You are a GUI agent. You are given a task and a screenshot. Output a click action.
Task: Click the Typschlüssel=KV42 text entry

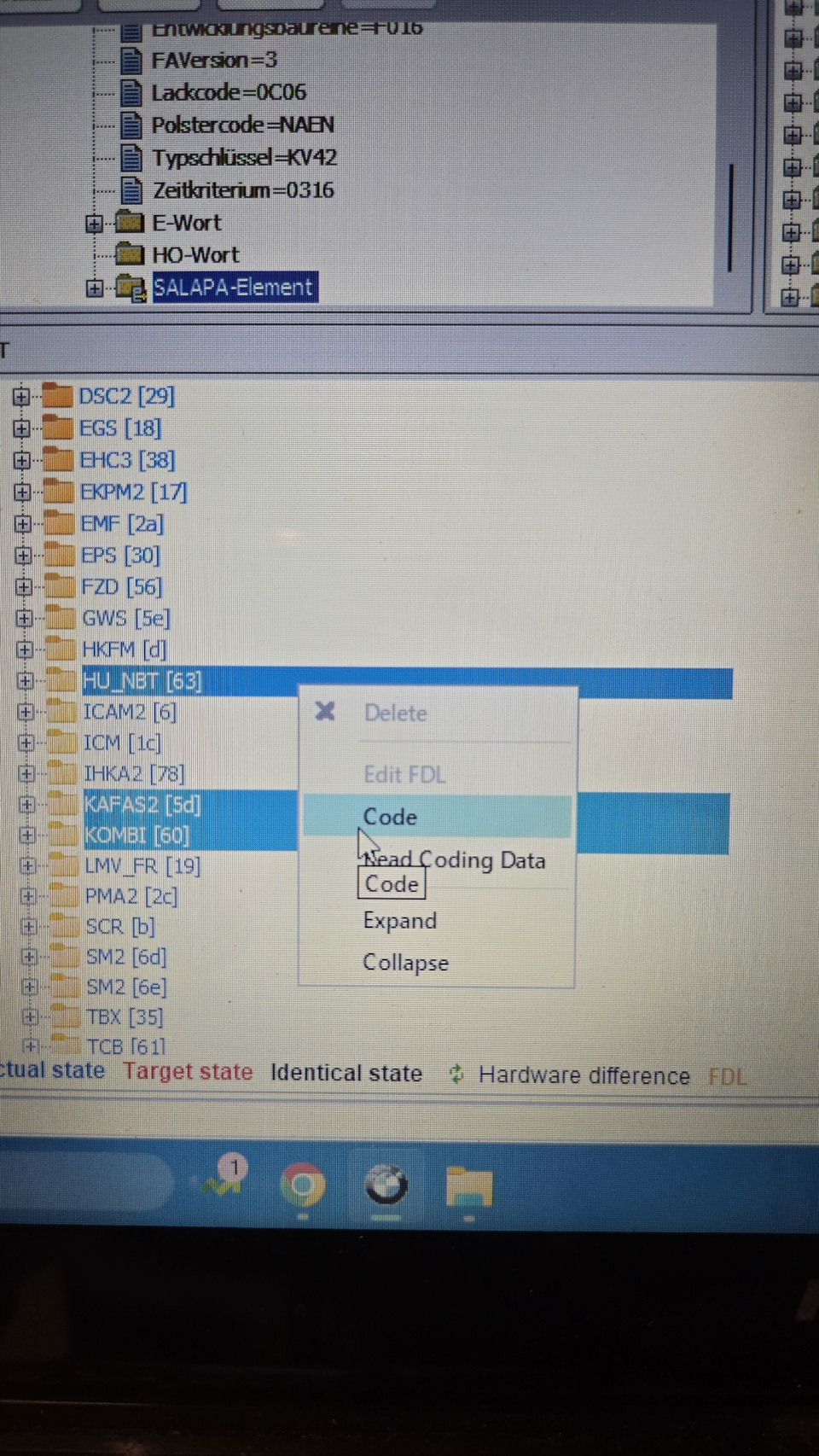[x=244, y=158]
